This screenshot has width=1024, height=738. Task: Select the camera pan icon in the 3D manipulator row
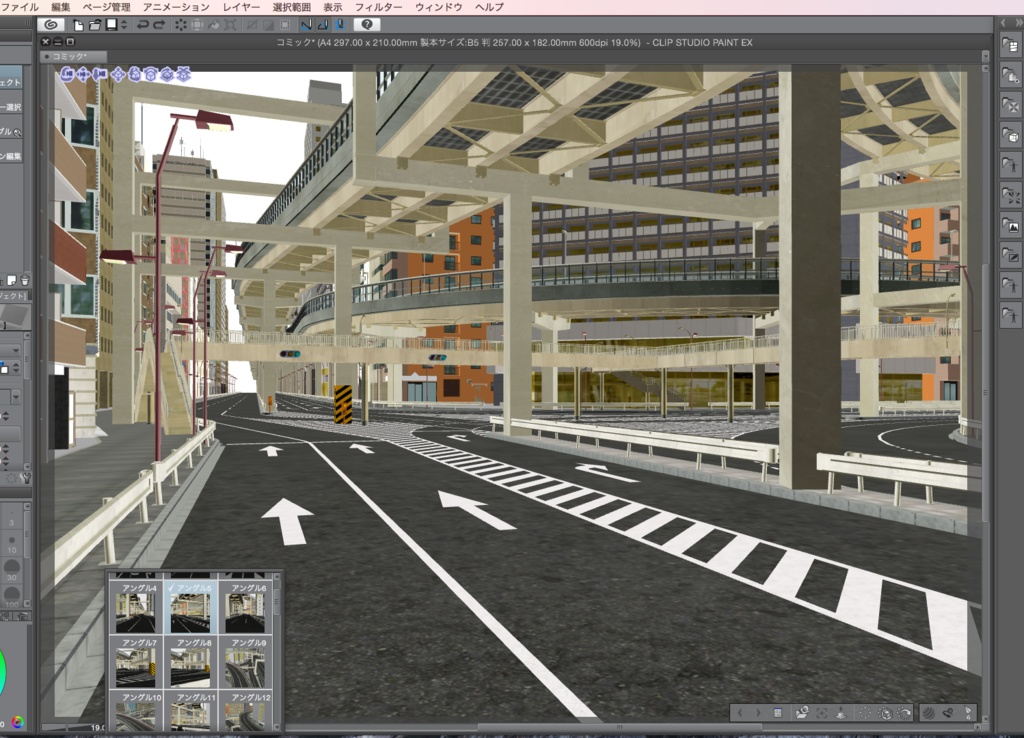pos(83,73)
